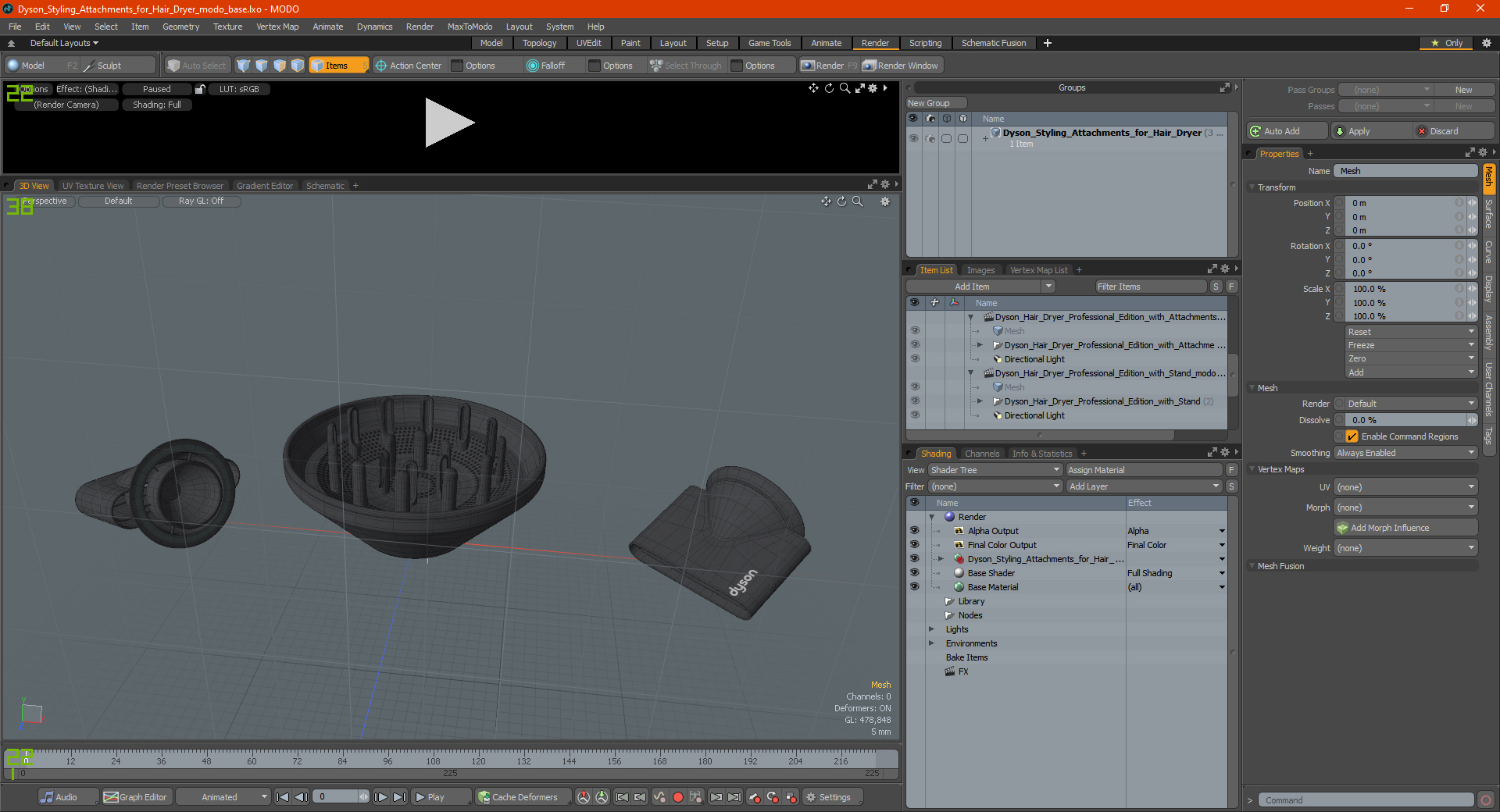Image resolution: width=1500 pixels, height=812 pixels.
Task: Open the Texture menu
Action: click(x=227, y=27)
